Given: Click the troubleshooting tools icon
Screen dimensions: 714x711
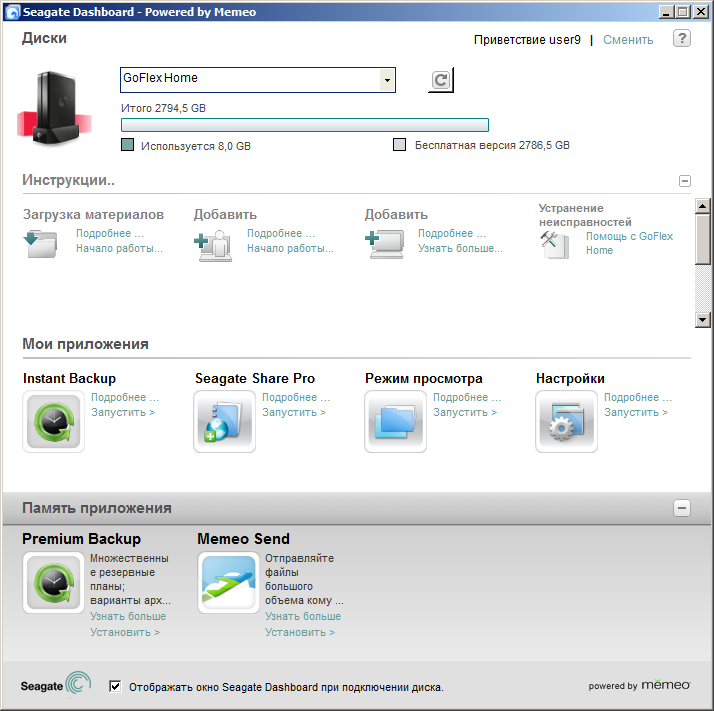Looking at the screenshot, I should 555,245.
